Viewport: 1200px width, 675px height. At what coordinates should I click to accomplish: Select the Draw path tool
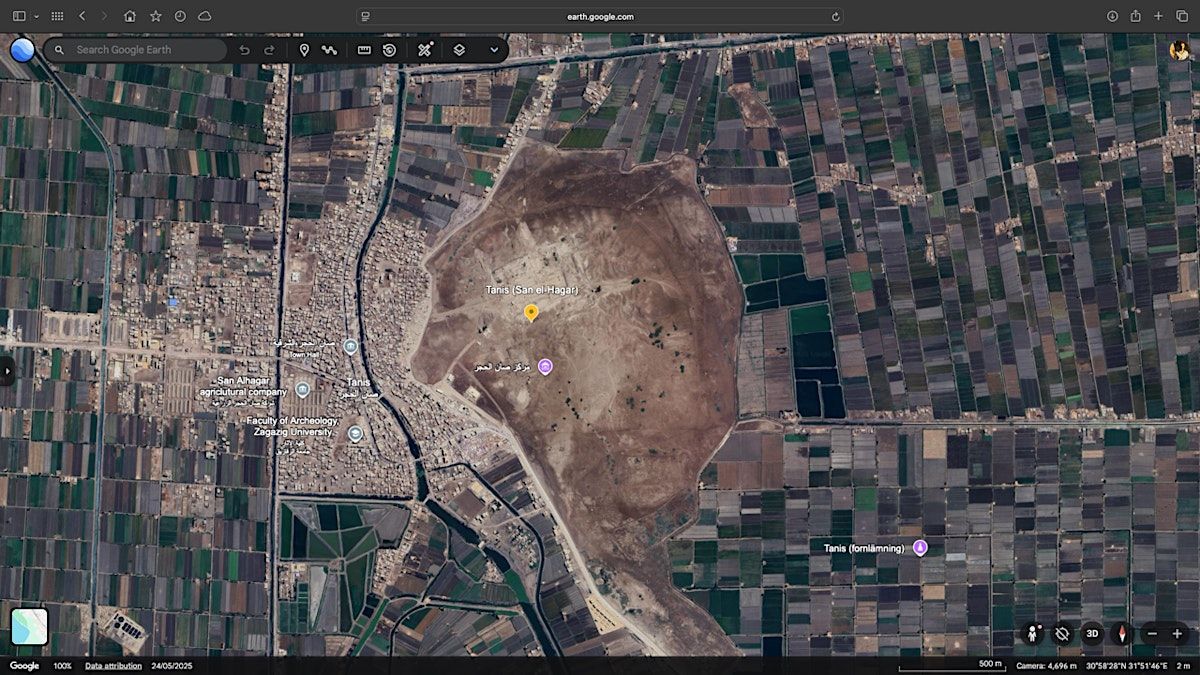pyautogui.click(x=329, y=50)
